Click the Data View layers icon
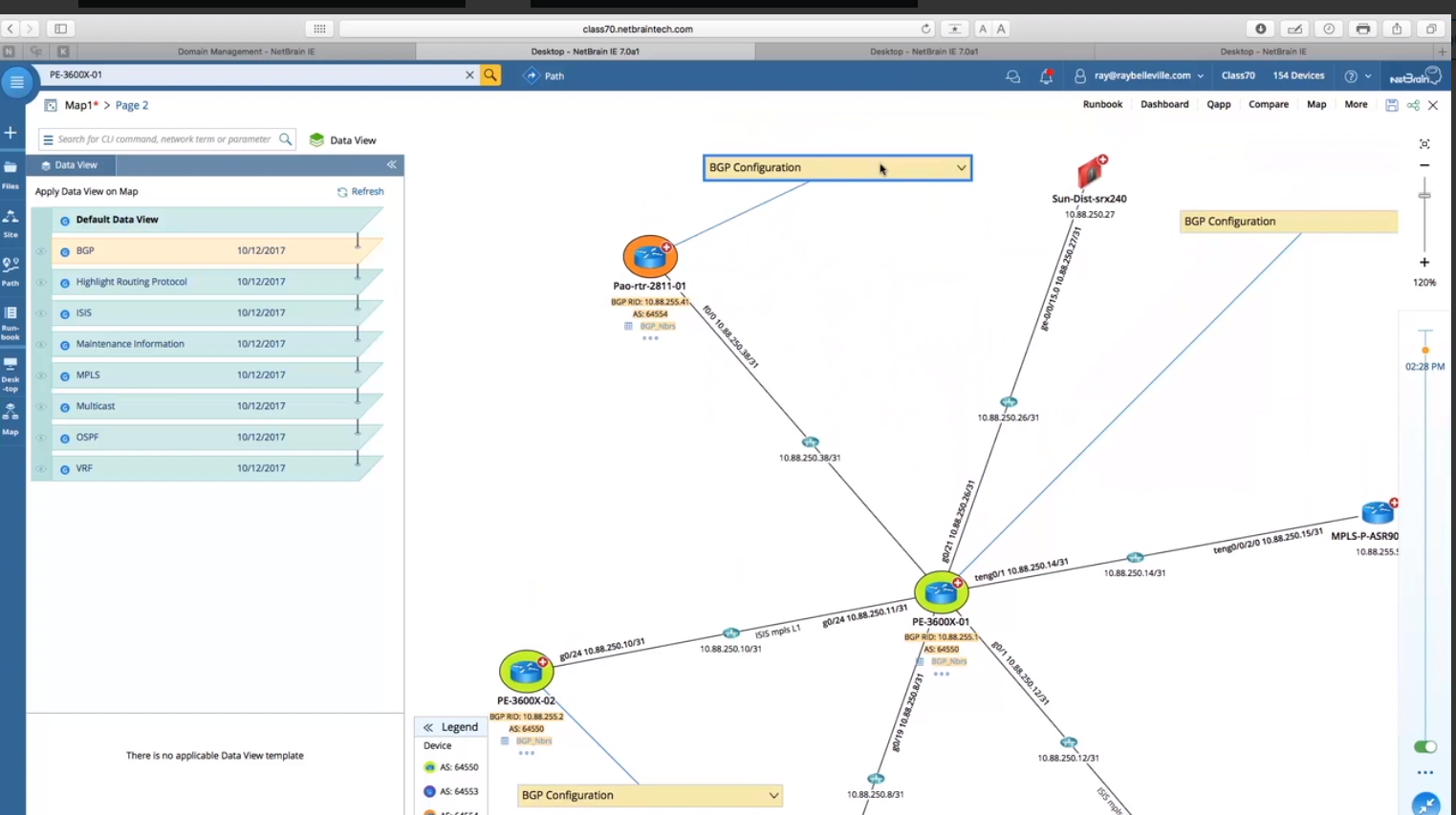The image size is (1456, 815). tap(316, 139)
